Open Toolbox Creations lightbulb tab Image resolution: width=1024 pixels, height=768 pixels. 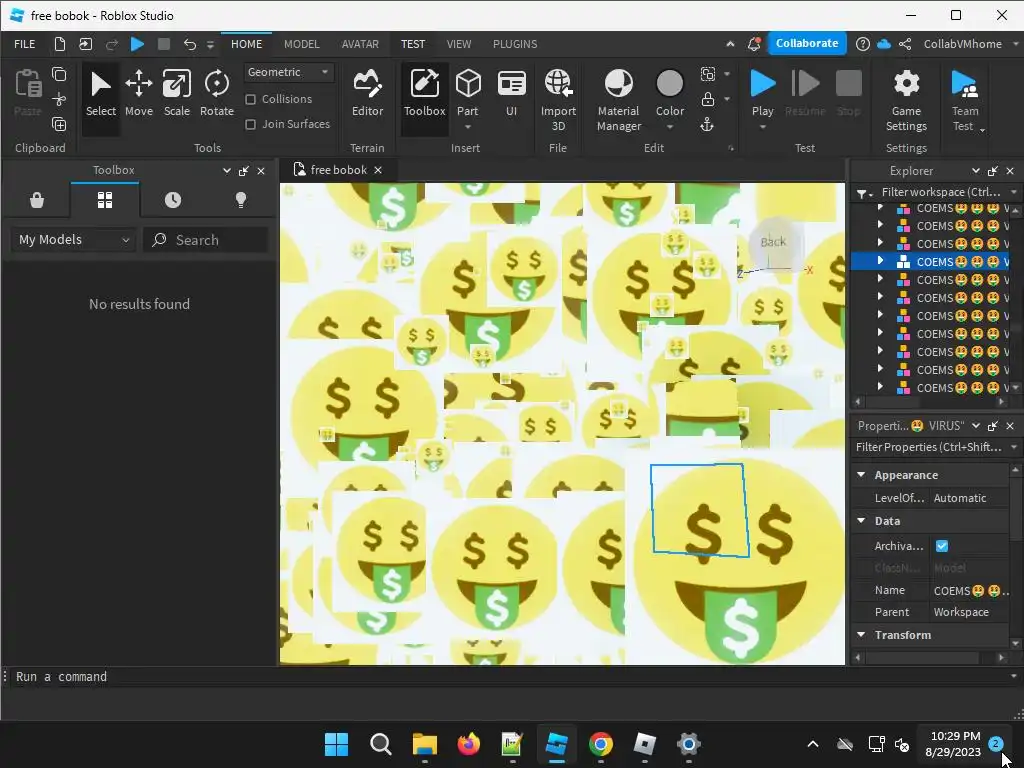(240, 200)
